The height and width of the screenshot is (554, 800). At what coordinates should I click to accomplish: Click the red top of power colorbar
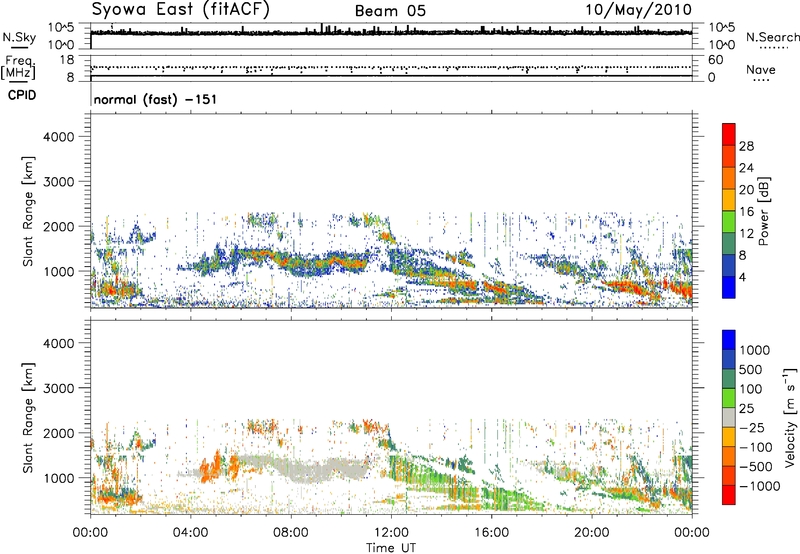tap(729, 134)
